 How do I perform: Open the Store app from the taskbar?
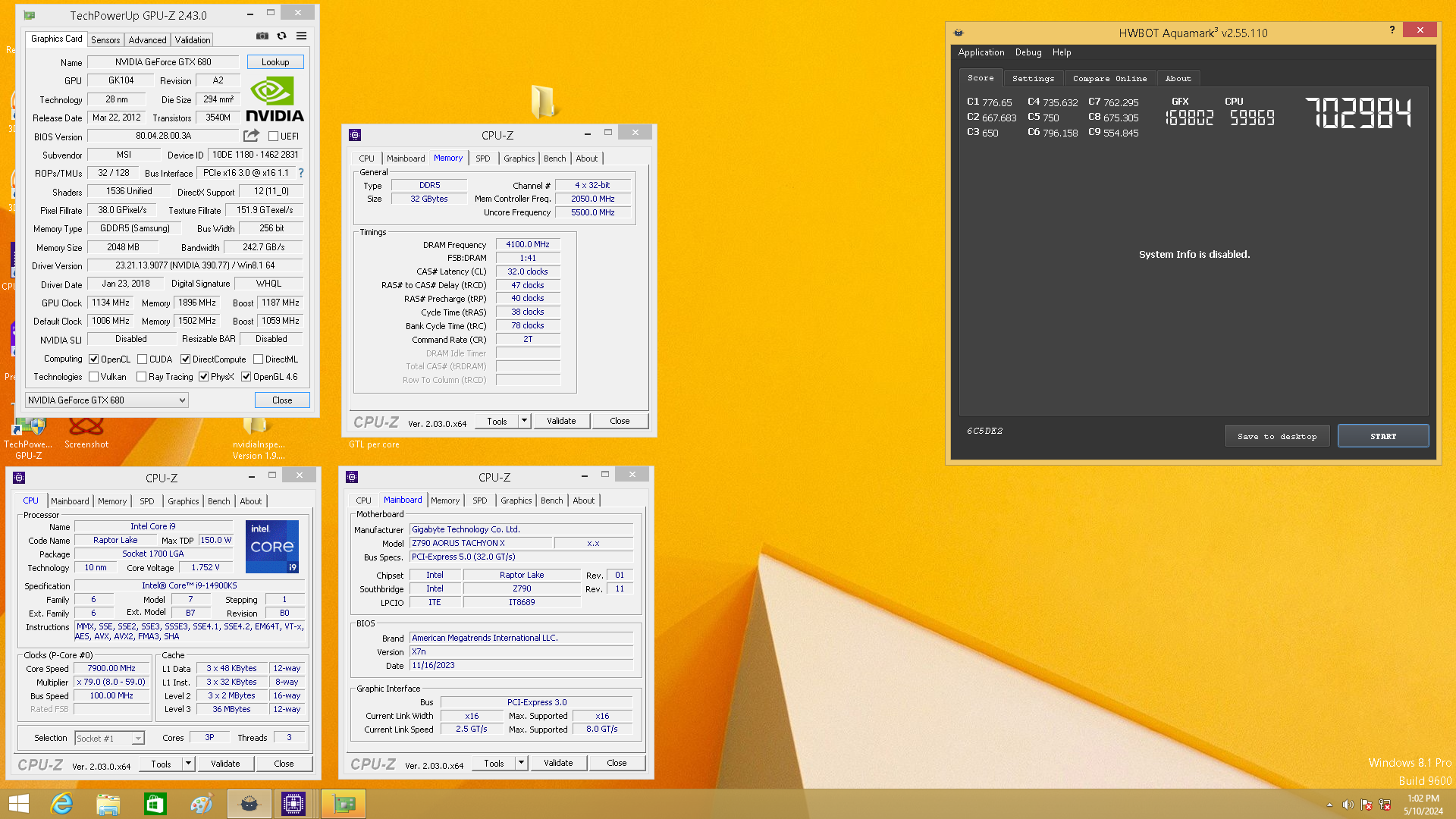click(155, 804)
